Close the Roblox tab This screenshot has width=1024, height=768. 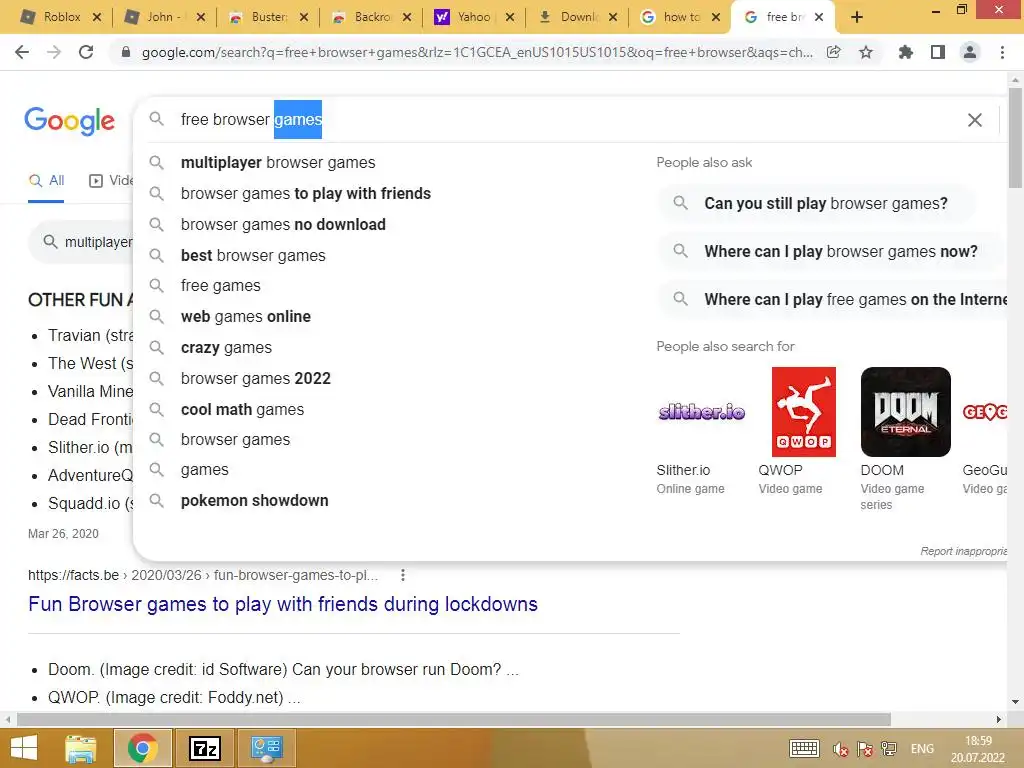[97, 17]
